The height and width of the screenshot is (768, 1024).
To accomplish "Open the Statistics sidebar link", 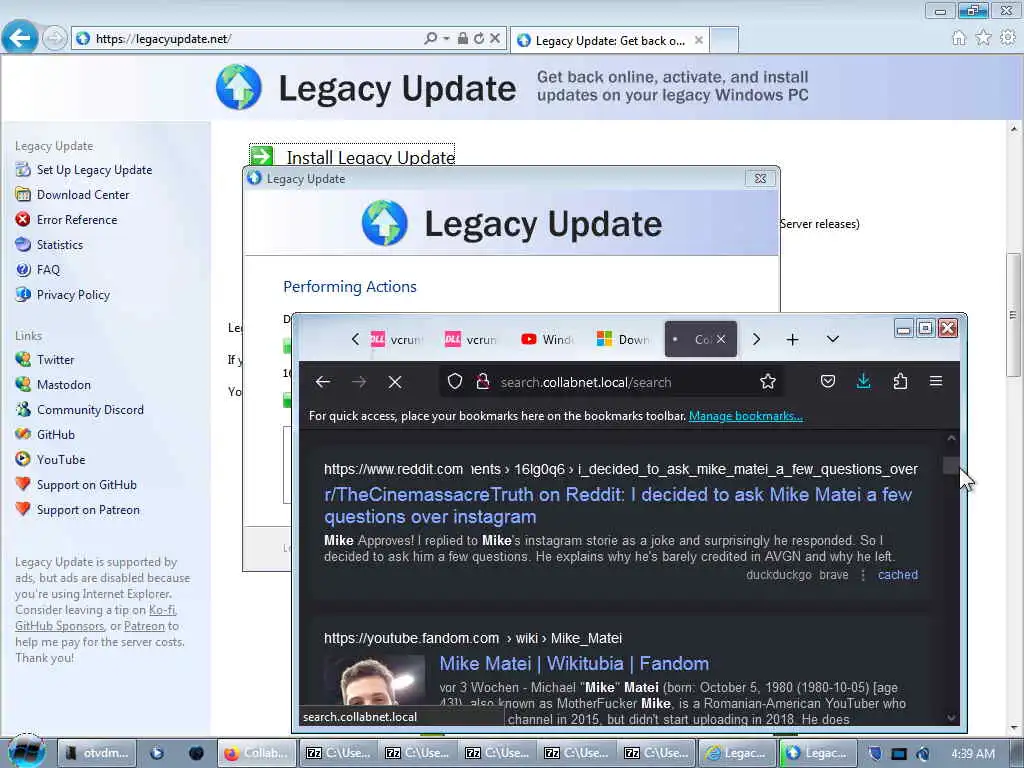I will pyautogui.click(x=59, y=245).
